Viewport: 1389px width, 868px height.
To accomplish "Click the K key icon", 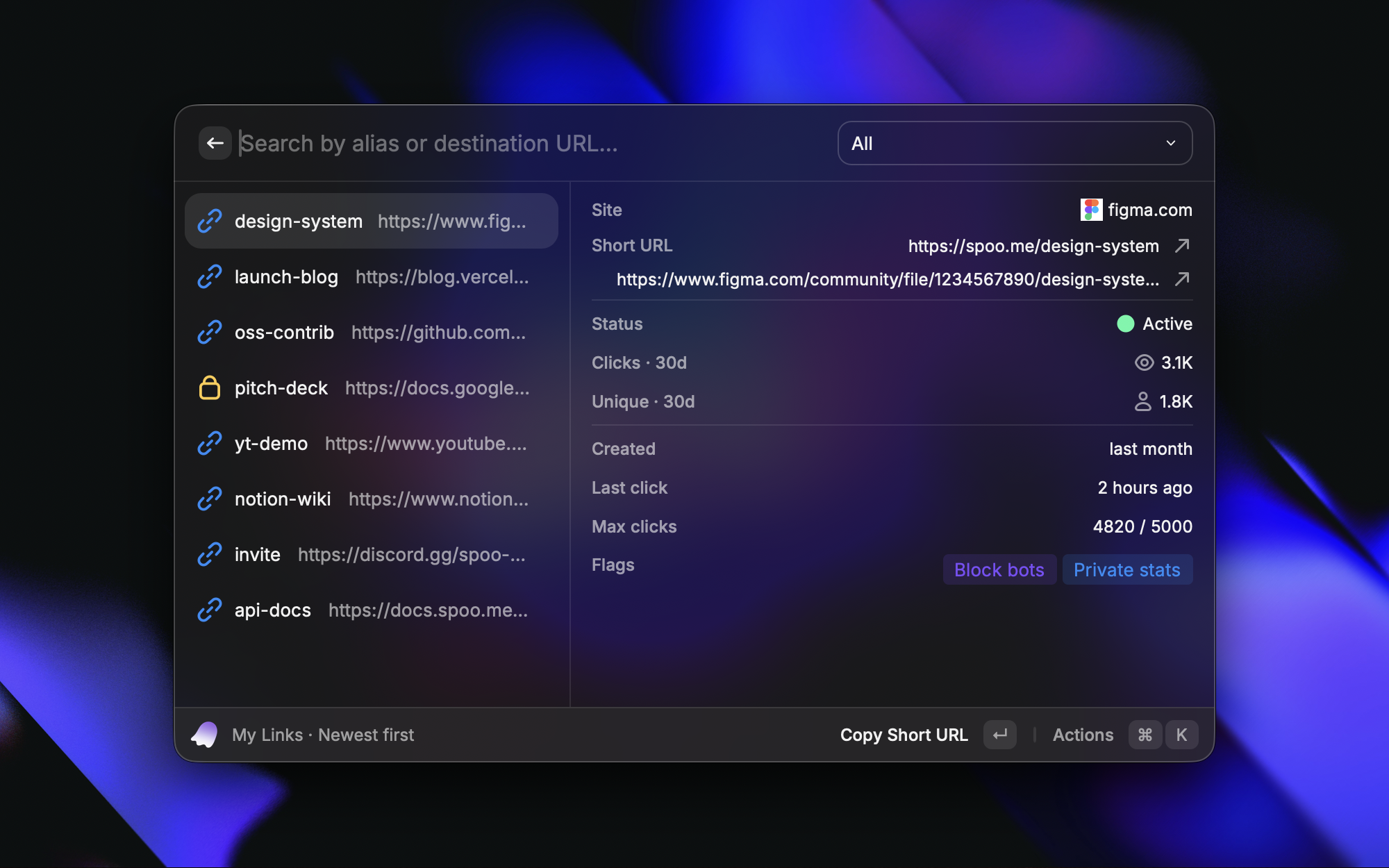I will click(x=1181, y=735).
